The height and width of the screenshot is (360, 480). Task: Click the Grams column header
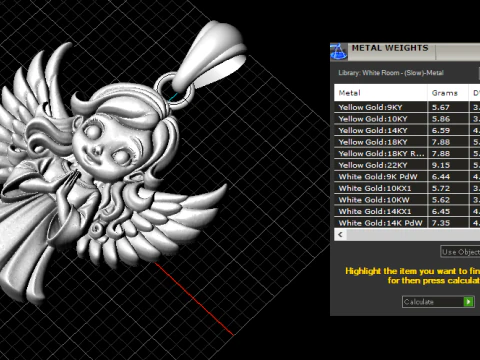pos(448,93)
